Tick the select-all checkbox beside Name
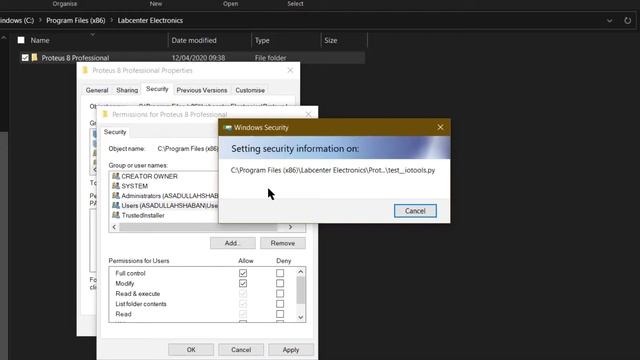The width and height of the screenshot is (640, 360). tap(21, 40)
